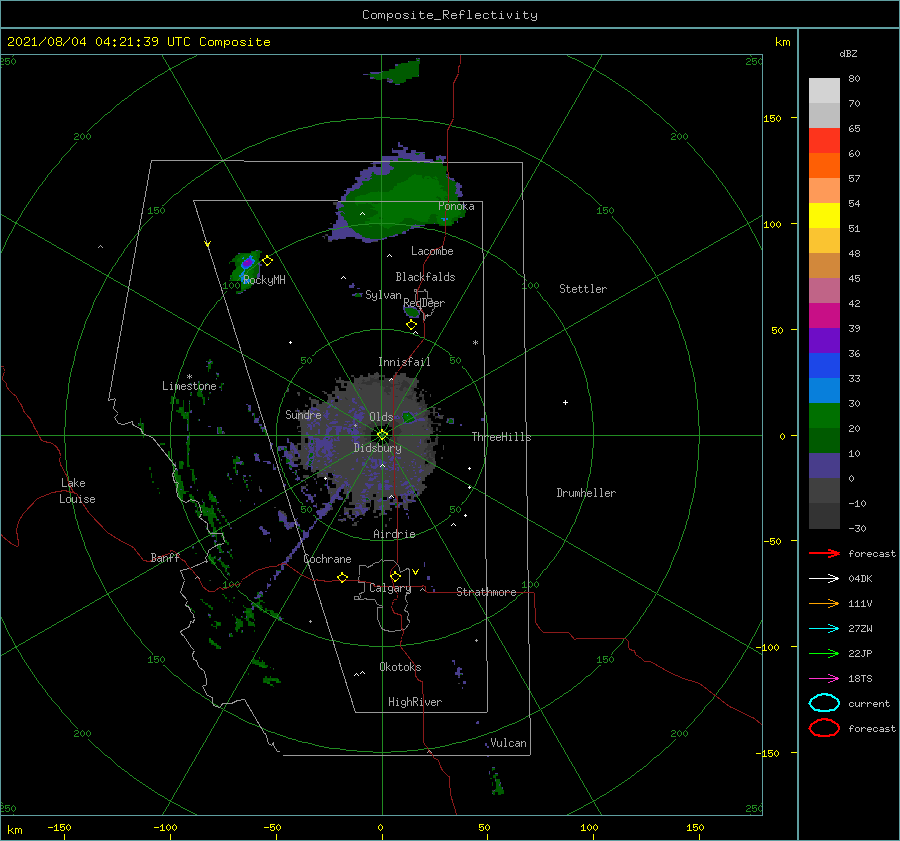The width and height of the screenshot is (900, 841).
Task: Click the Banff town label
Action: coord(165,557)
